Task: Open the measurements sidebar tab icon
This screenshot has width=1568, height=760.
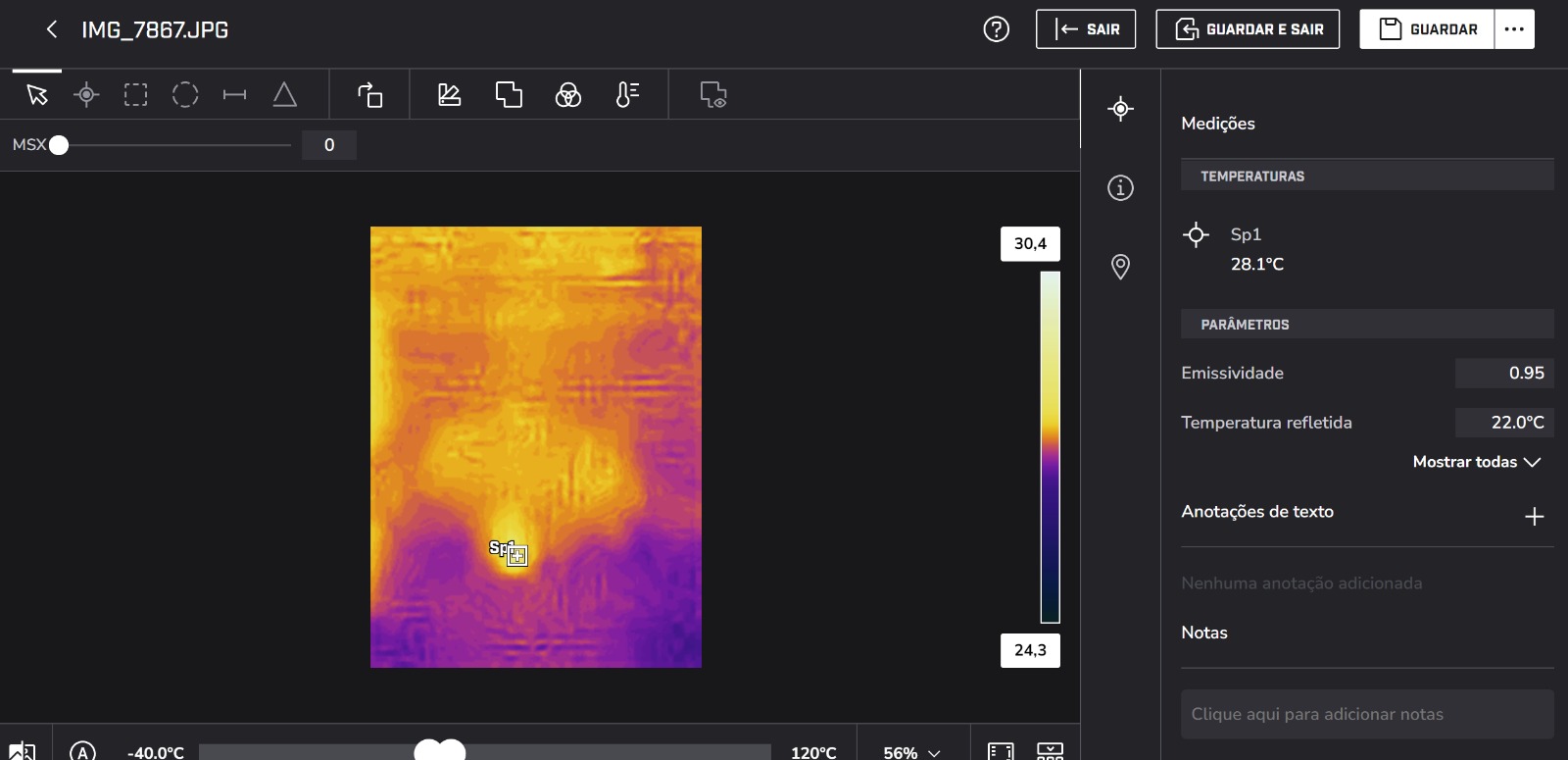Action: click(1121, 109)
